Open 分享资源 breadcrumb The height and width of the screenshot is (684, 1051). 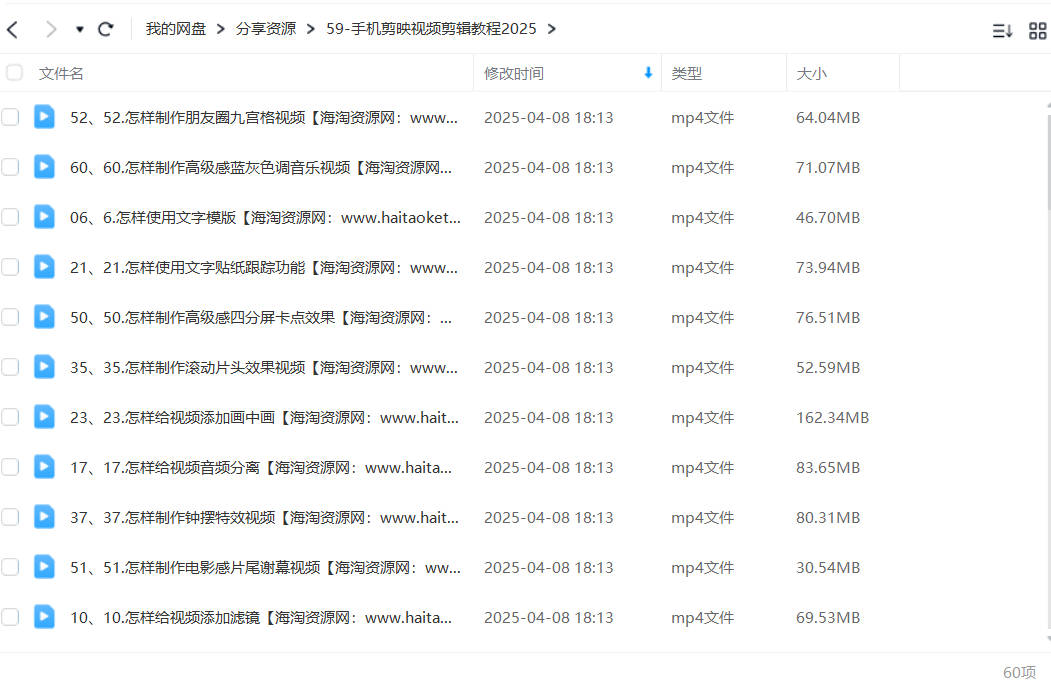point(265,29)
